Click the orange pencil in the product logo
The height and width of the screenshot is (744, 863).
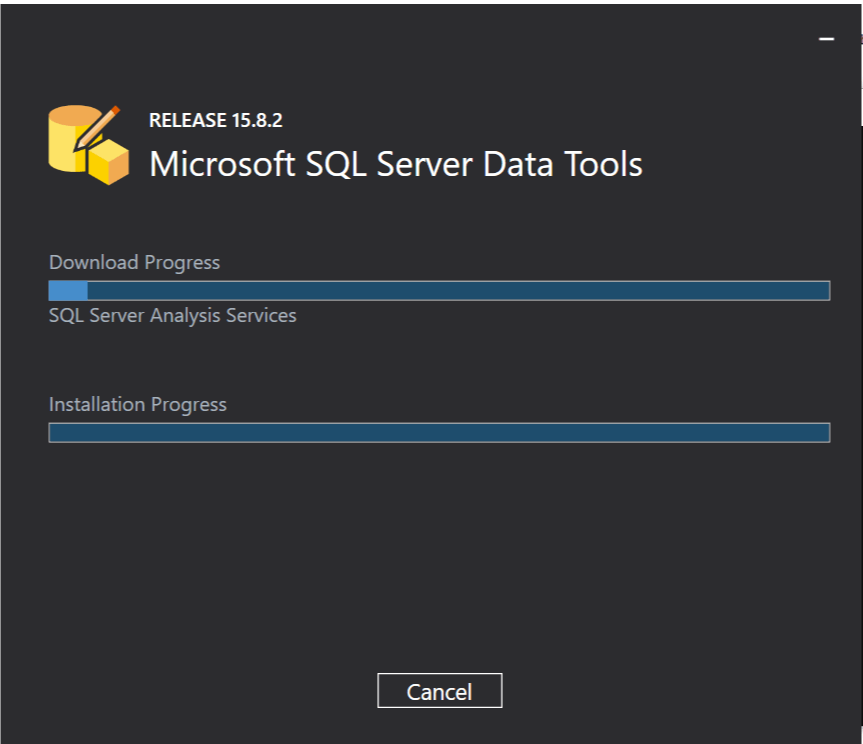pyautogui.click(x=98, y=124)
